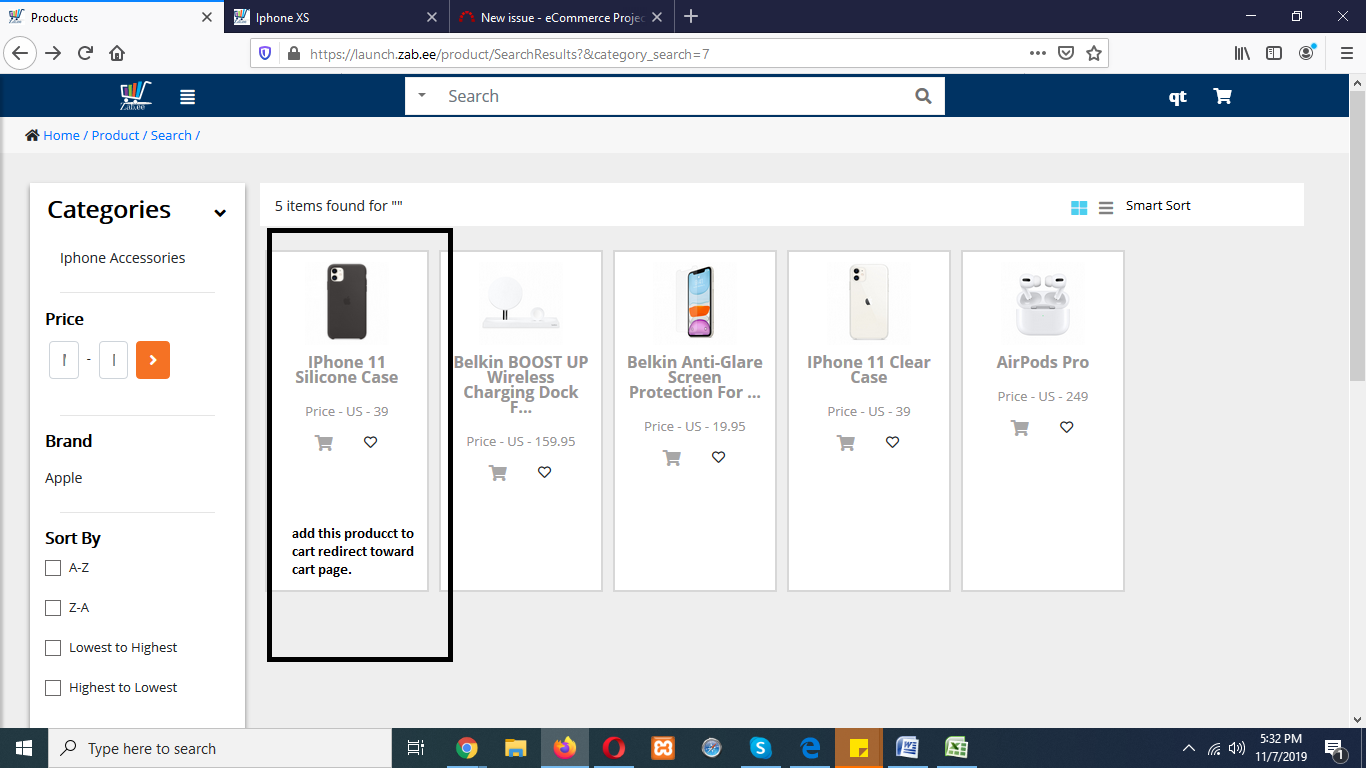Open Belkin Anti-Glare product image
Screen dimensions: 1366x768
[x=695, y=301]
